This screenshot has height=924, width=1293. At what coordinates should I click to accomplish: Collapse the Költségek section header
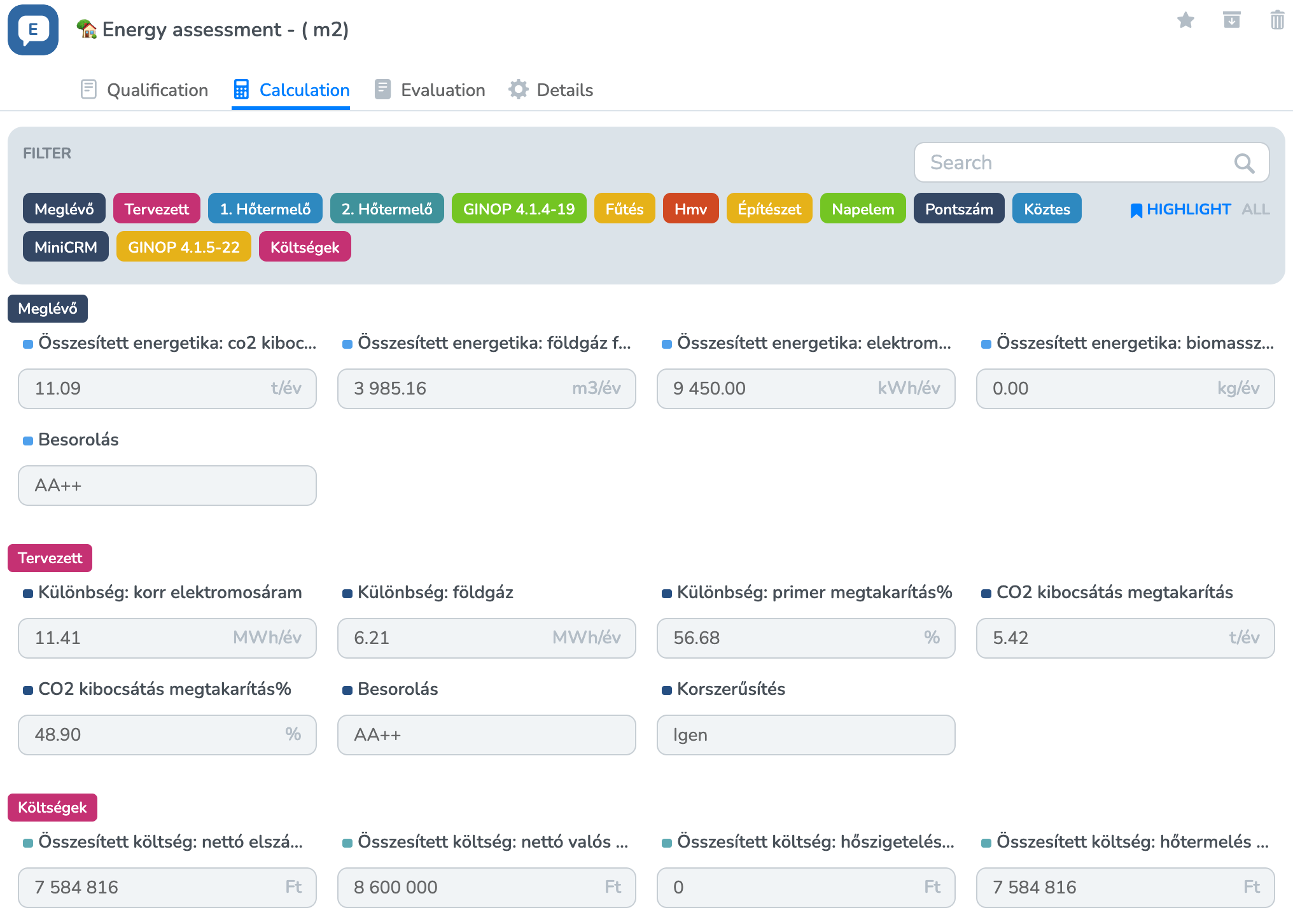click(x=52, y=808)
